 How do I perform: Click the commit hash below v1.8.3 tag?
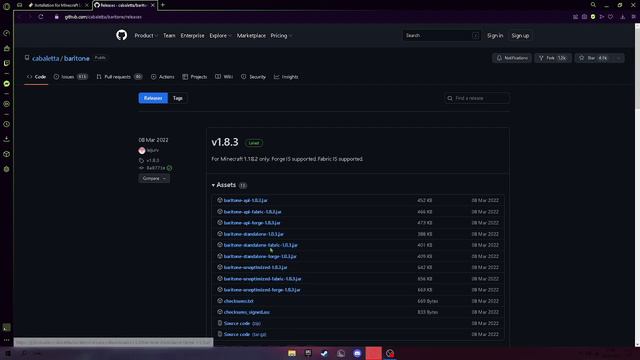click(x=156, y=168)
